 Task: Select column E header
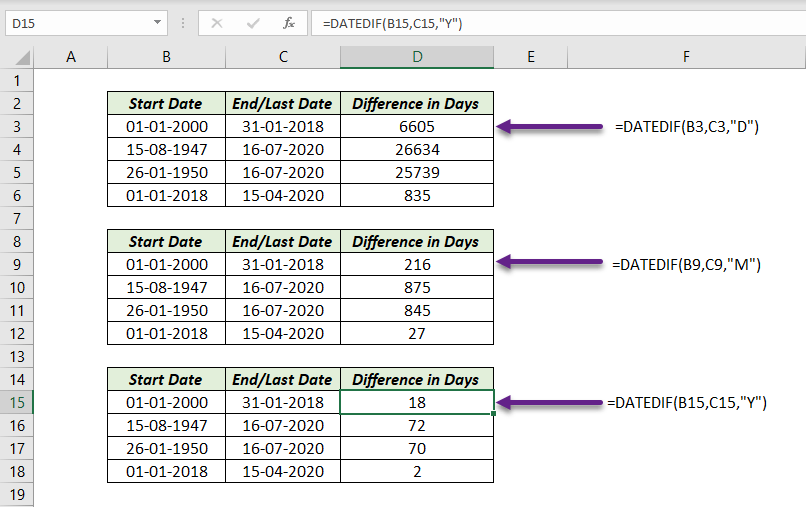(530, 57)
